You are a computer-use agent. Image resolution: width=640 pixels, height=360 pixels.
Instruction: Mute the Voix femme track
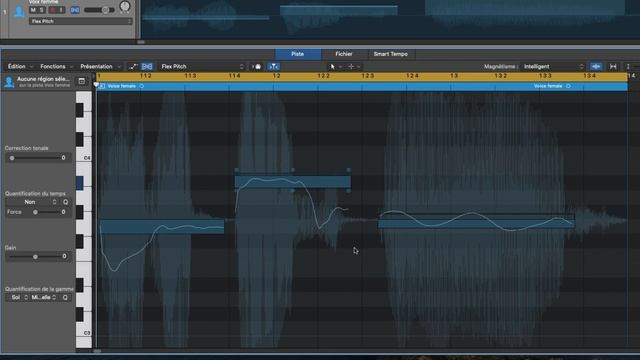[33, 10]
